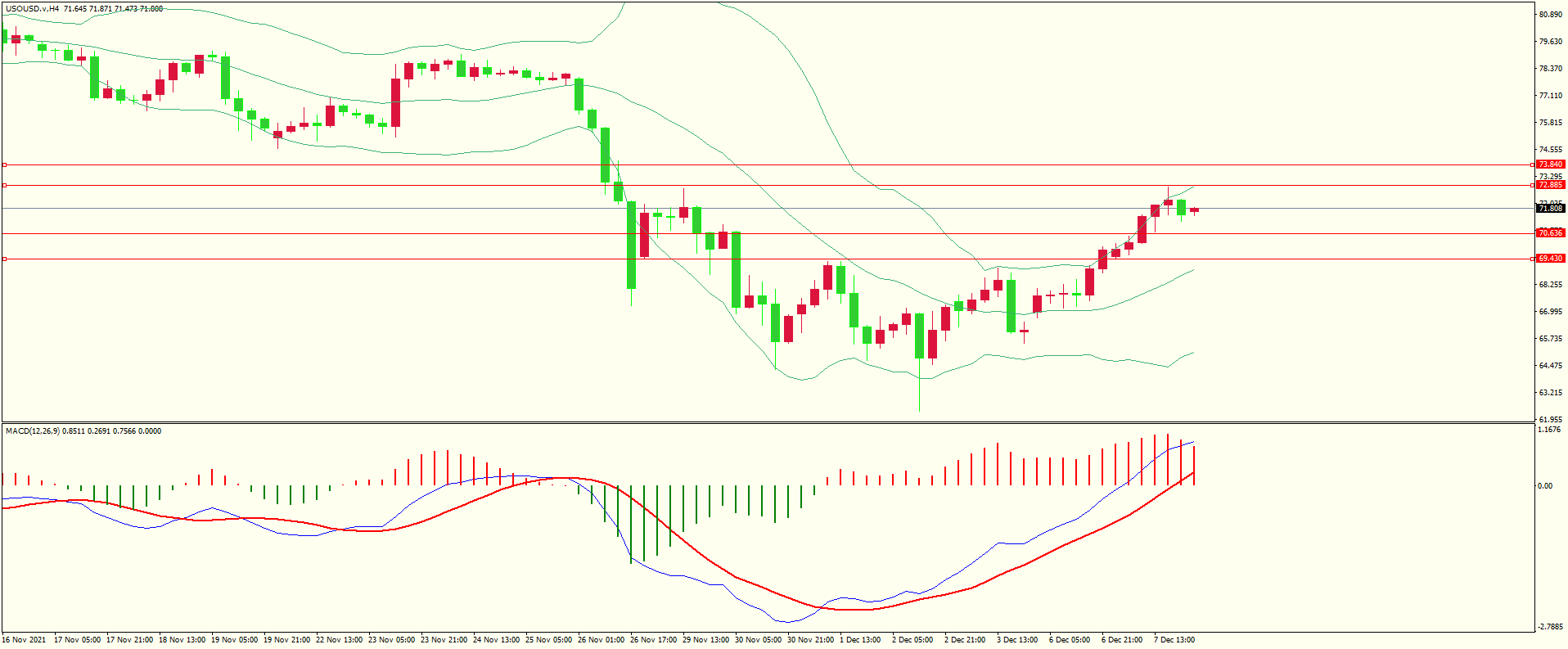1568x649 pixels.
Task: Click the 73.840 red price label
Action: (1550, 165)
